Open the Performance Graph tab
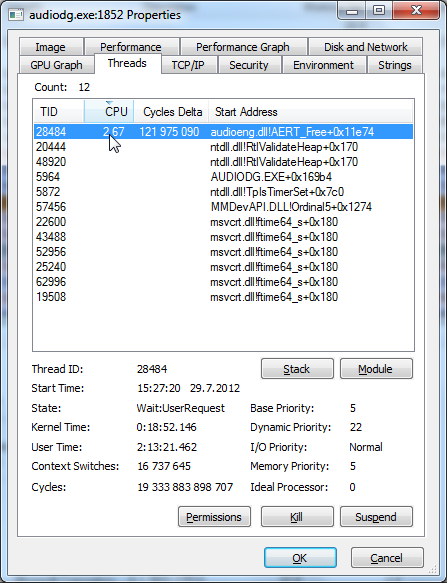 pos(243,47)
